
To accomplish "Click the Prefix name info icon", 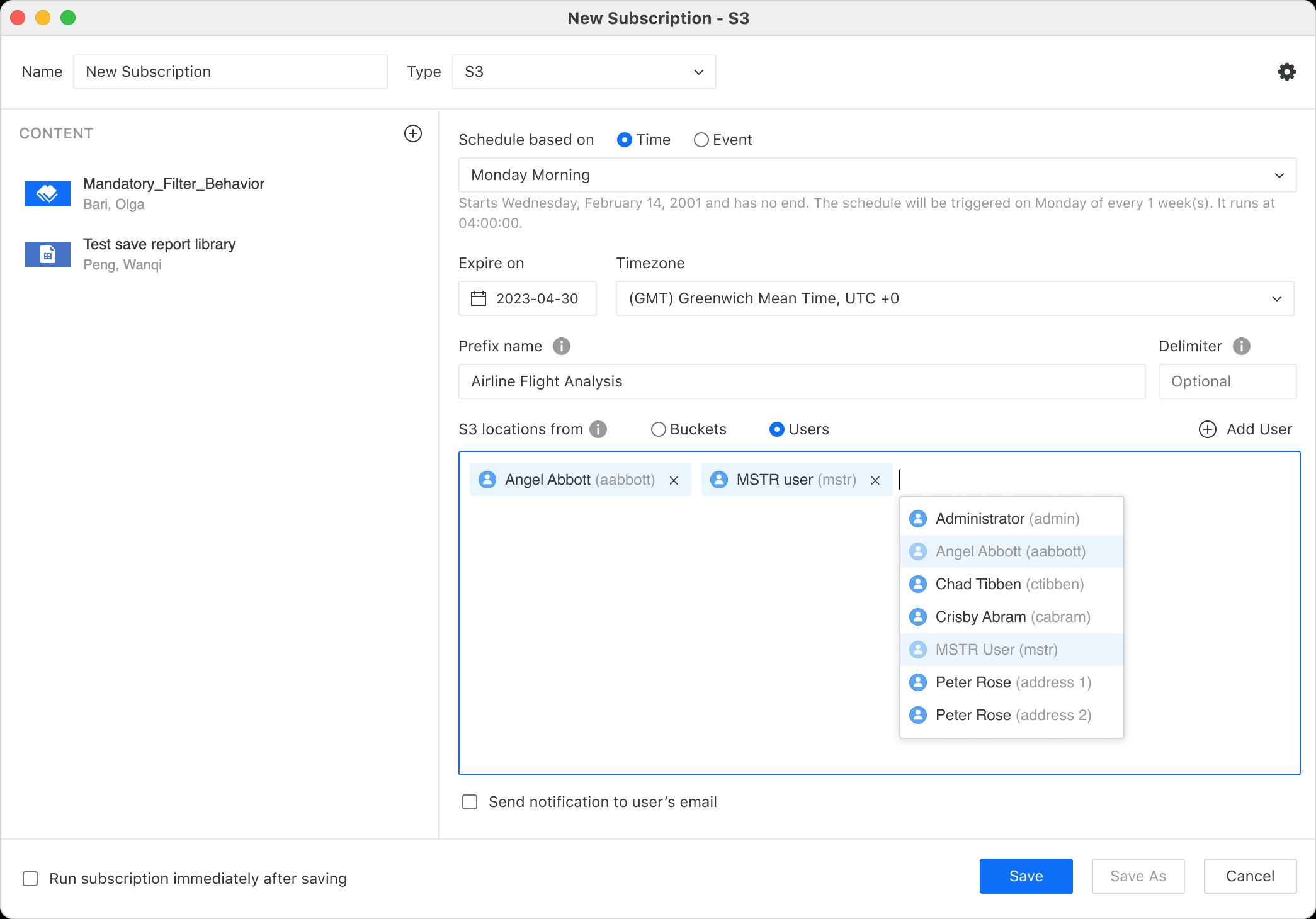I will click(561, 346).
